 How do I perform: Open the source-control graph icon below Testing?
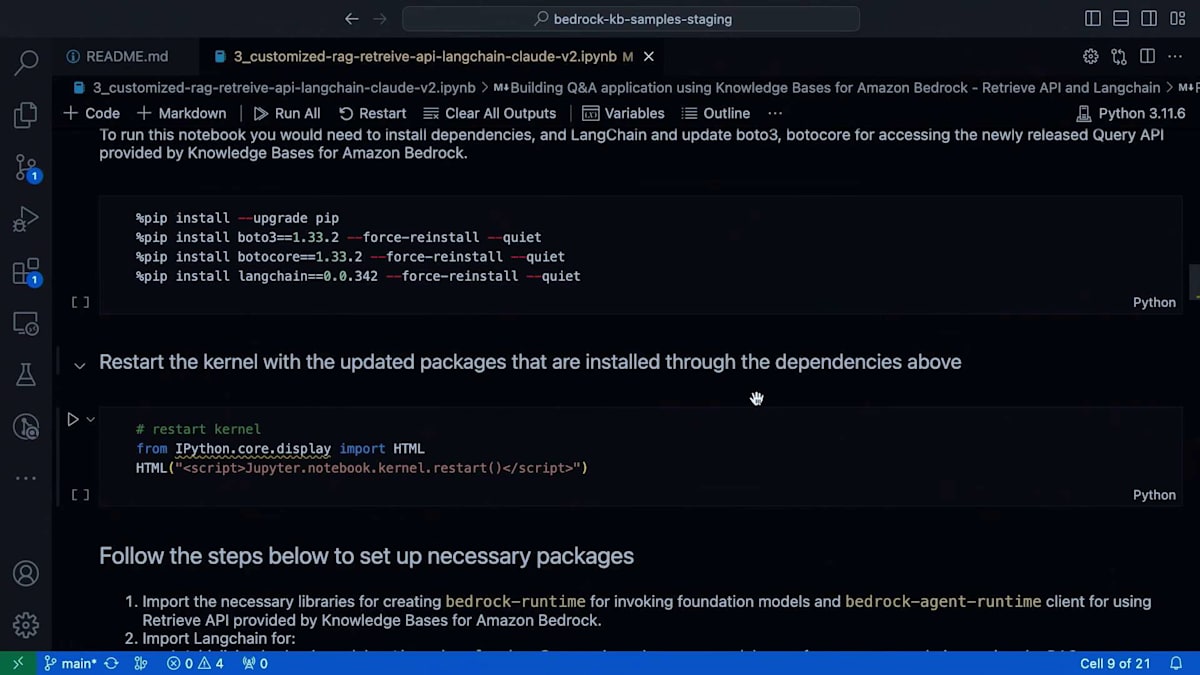pos(26,427)
